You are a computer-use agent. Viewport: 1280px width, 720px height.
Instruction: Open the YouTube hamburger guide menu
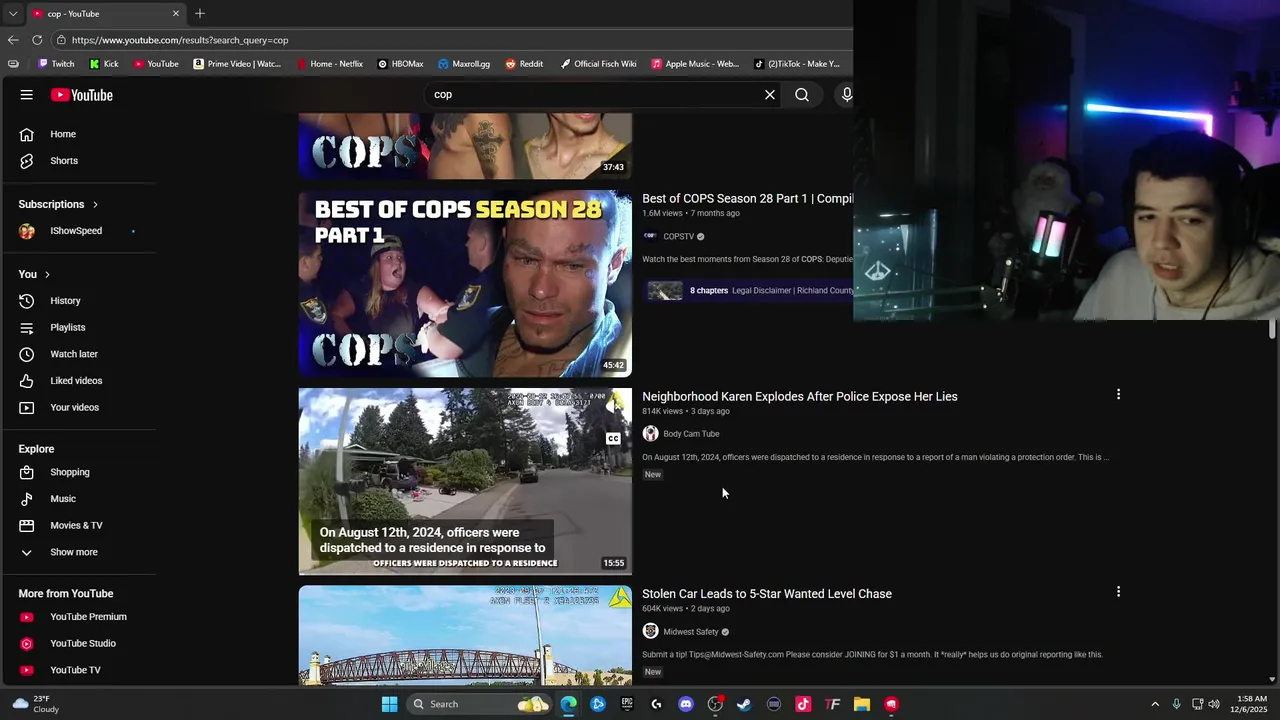point(27,95)
